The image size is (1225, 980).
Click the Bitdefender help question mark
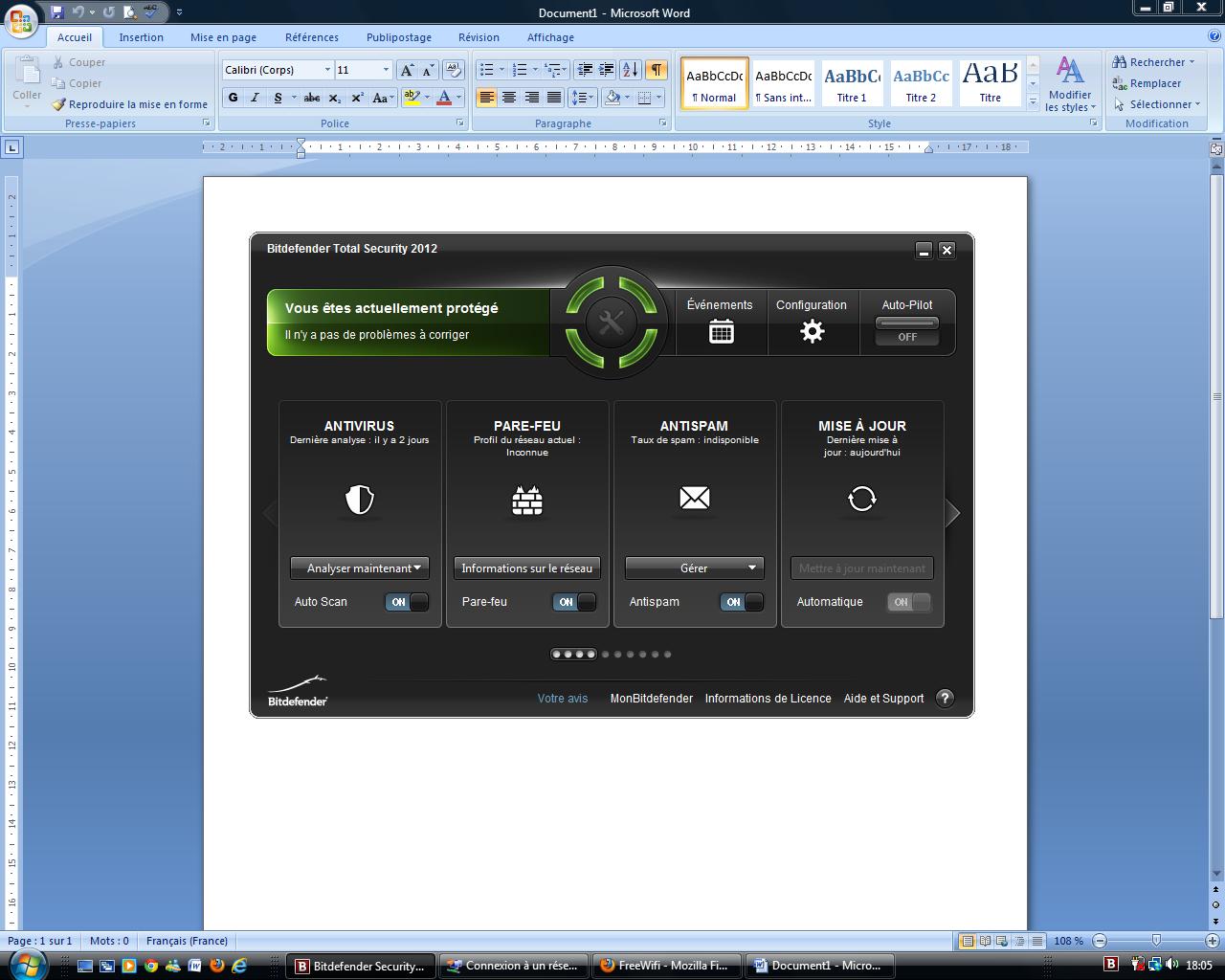click(x=945, y=698)
